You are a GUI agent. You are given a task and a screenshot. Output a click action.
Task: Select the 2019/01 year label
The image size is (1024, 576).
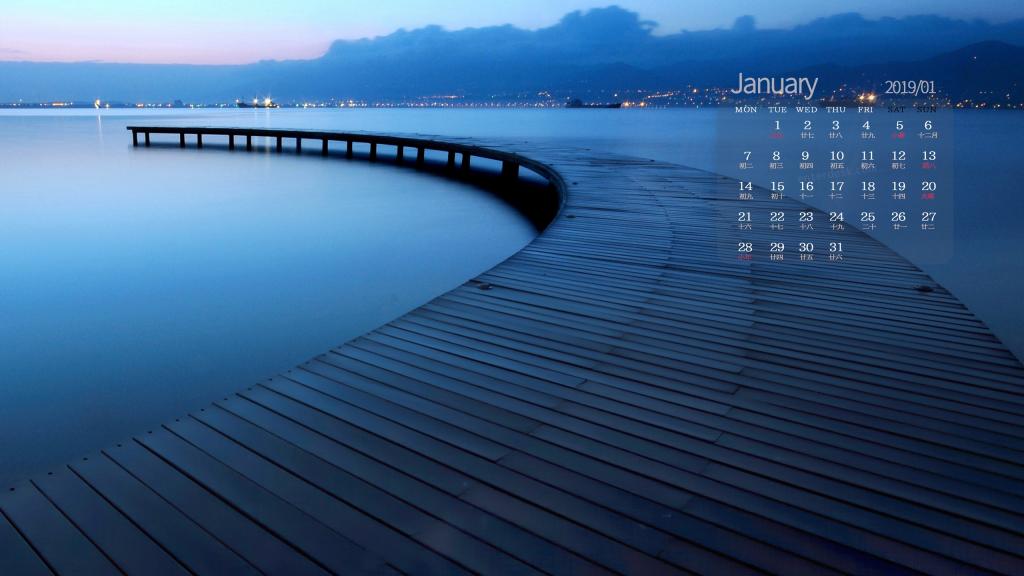coord(911,87)
